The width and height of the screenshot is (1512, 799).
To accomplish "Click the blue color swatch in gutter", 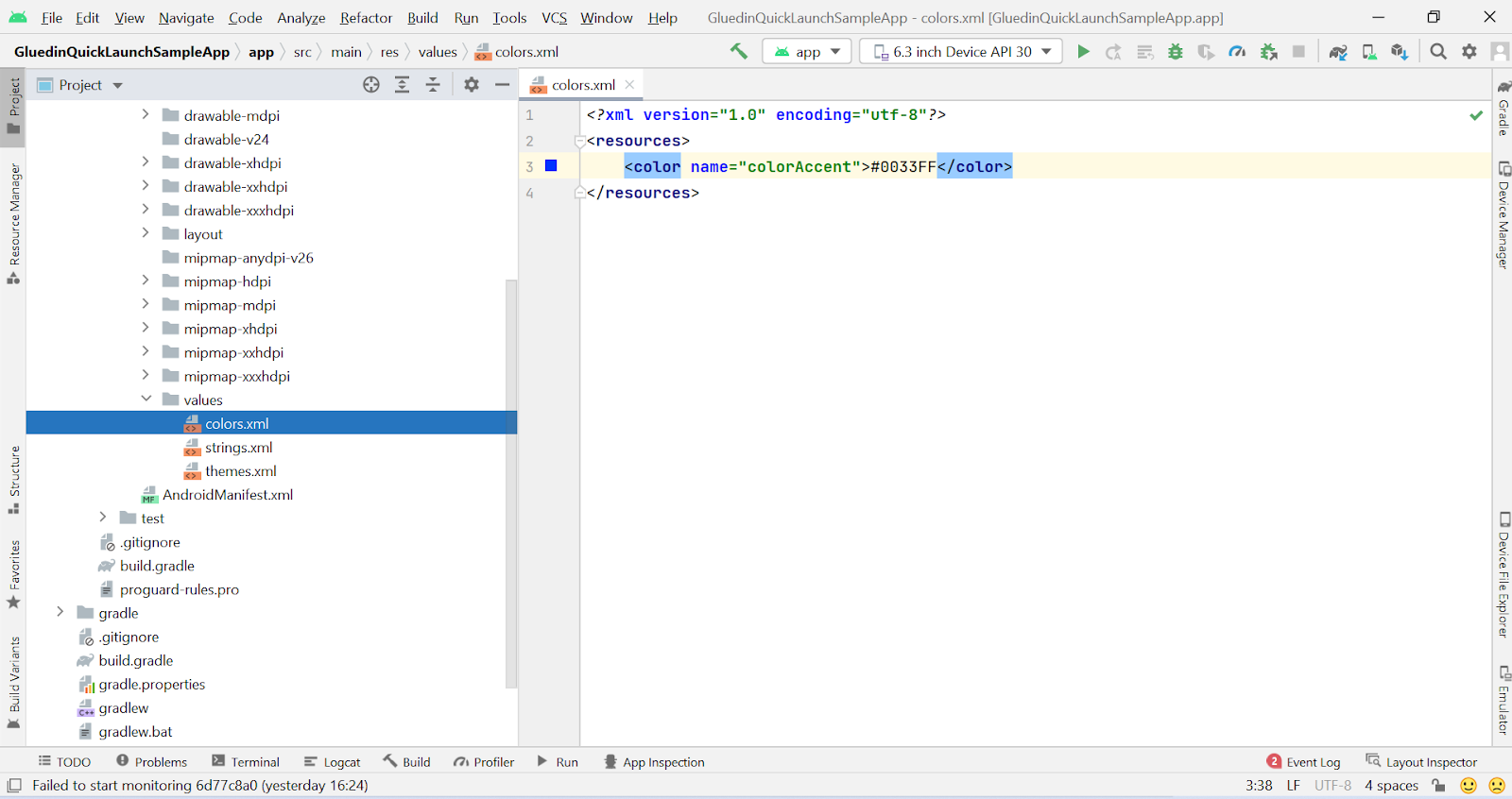I will pos(551,166).
